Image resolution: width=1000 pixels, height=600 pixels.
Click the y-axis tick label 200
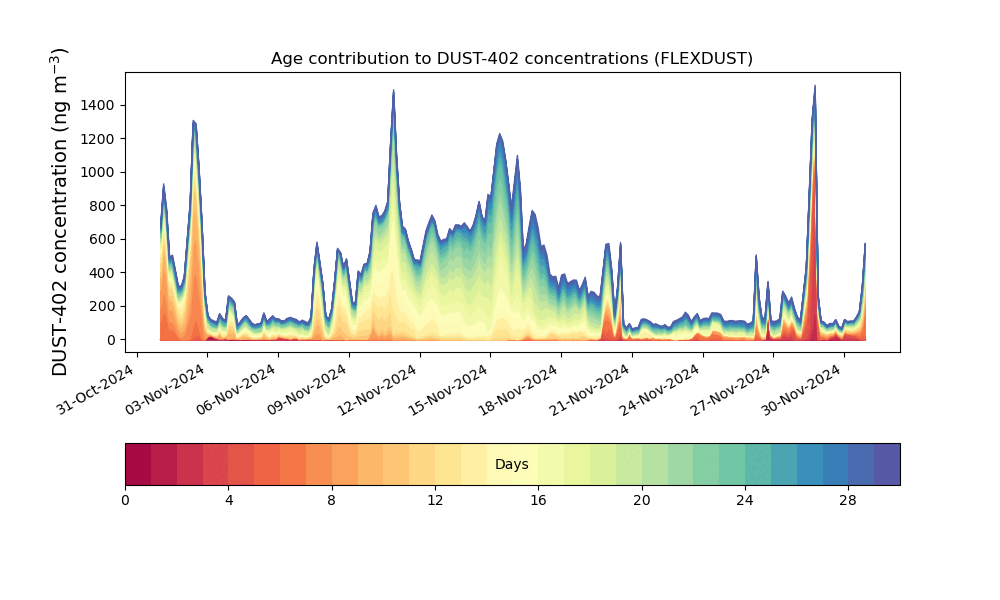[x=102, y=306]
